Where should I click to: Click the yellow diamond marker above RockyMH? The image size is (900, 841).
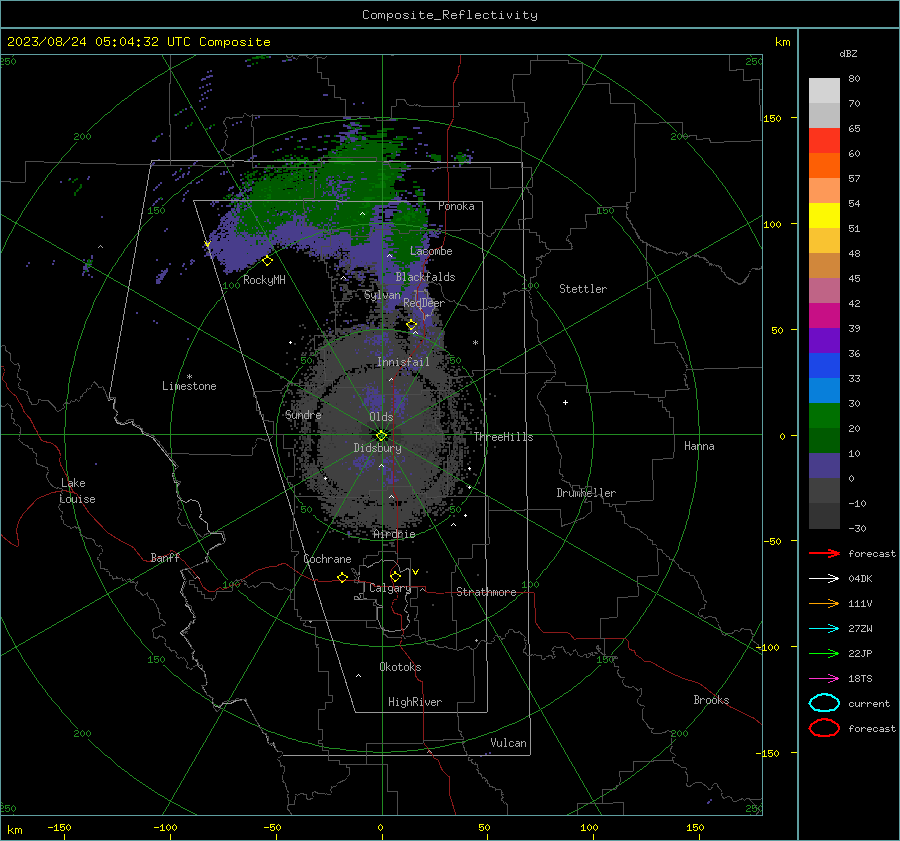click(267, 261)
